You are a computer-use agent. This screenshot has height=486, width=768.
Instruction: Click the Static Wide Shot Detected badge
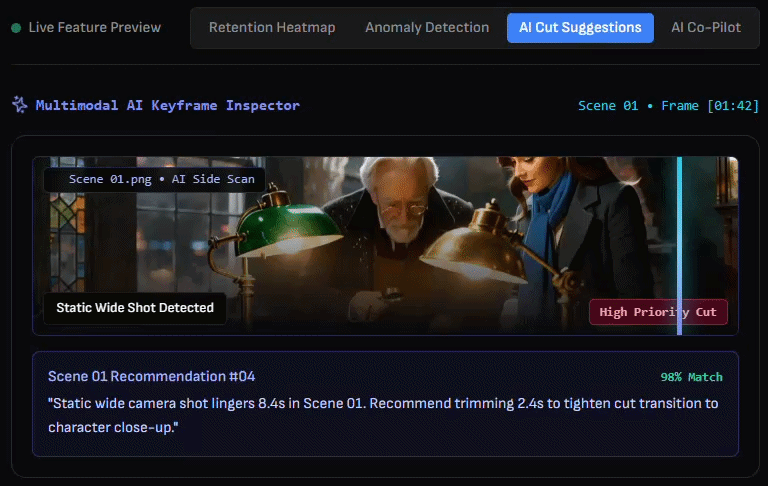click(x=135, y=308)
